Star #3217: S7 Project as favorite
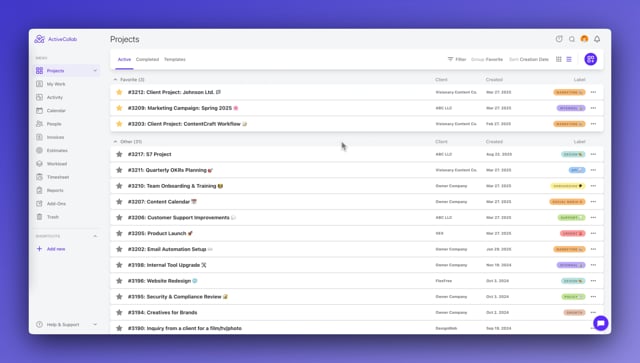 (x=119, y=154)
